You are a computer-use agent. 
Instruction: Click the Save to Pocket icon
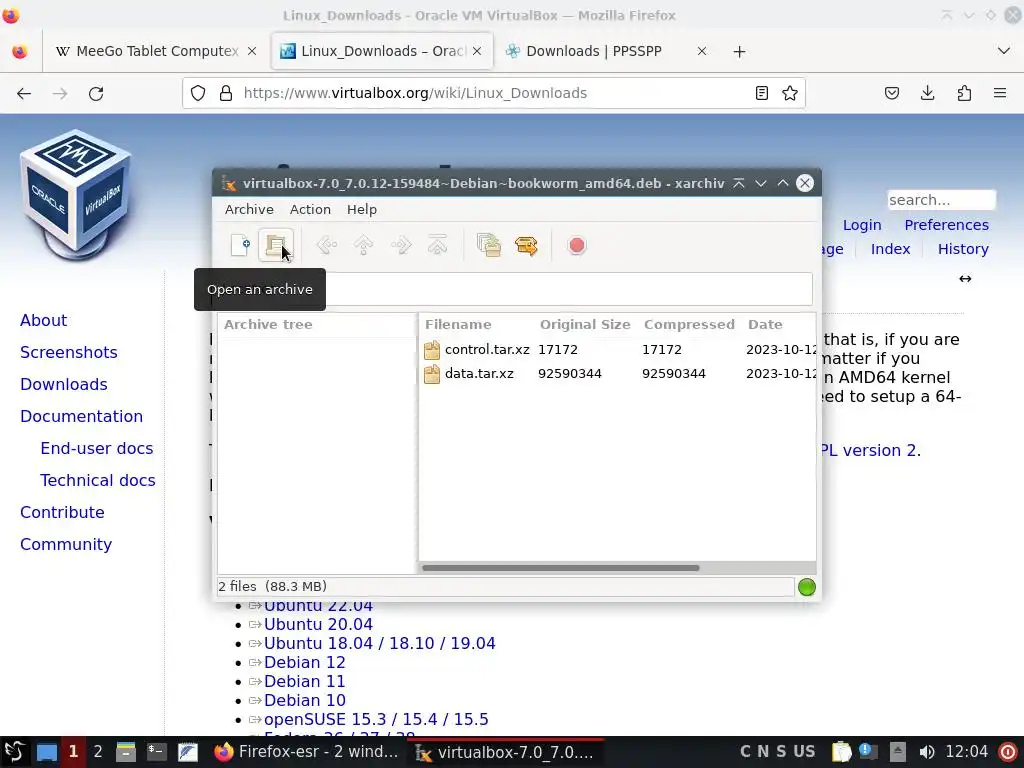pos(891,93)
